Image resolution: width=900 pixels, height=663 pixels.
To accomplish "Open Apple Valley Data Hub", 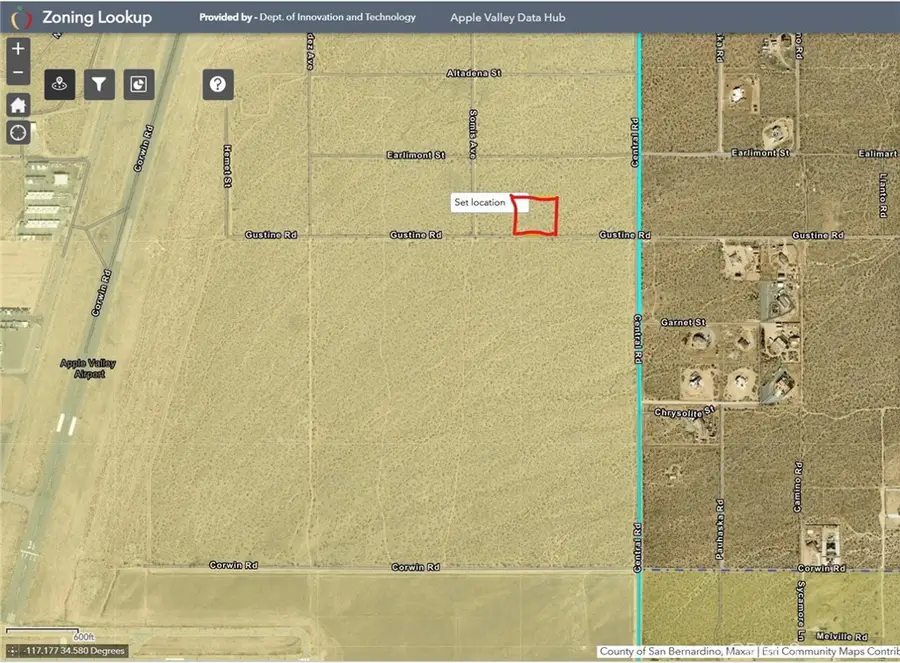I will click(x=507, y=16).
